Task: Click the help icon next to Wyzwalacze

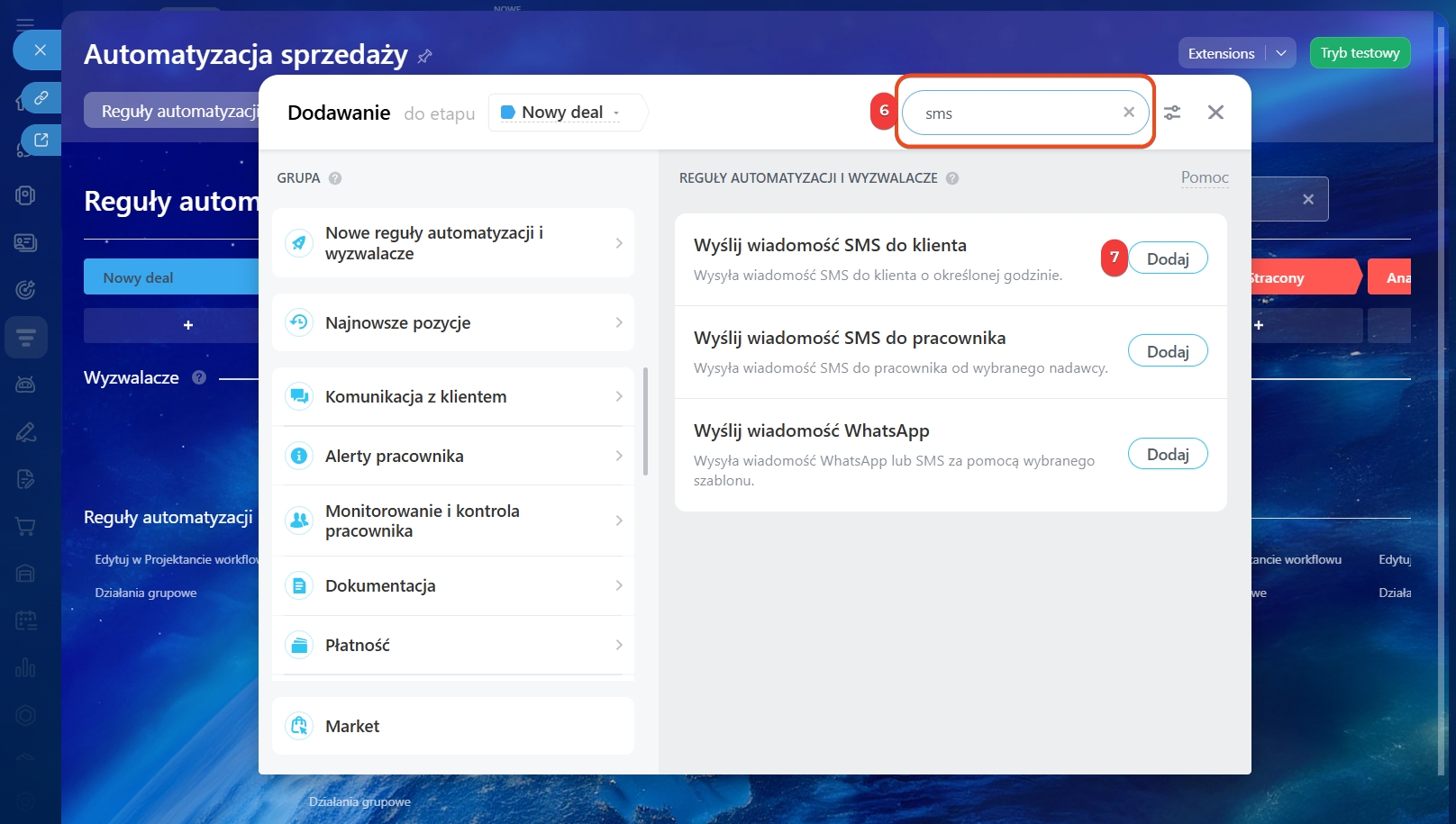Action: click(x=199, y=377)
